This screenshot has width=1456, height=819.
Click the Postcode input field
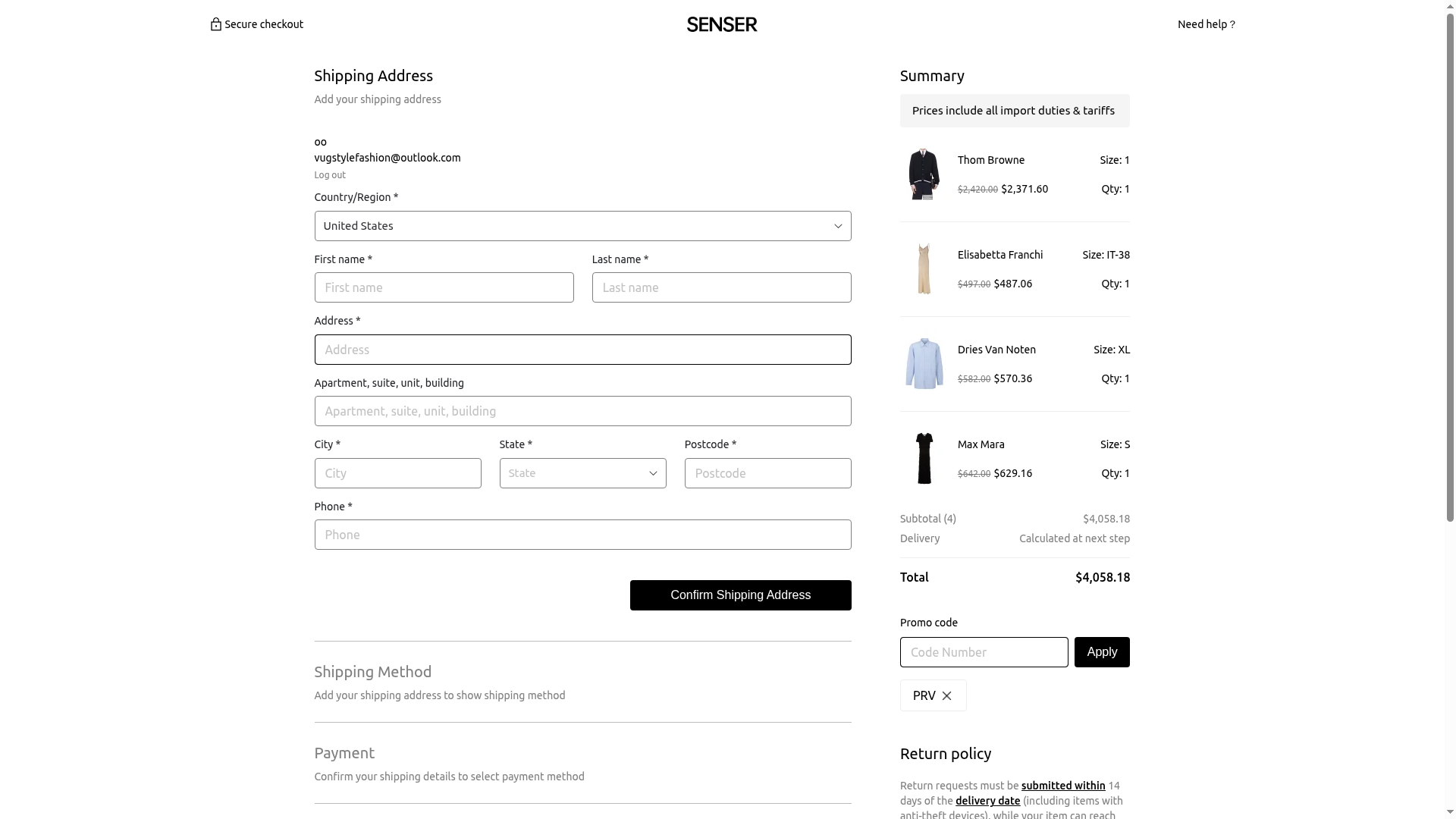pos(767,473)
